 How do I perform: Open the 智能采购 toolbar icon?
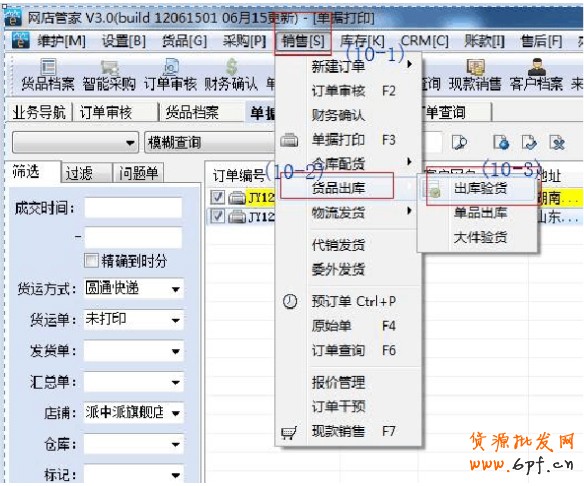click(x=109, y=67)
